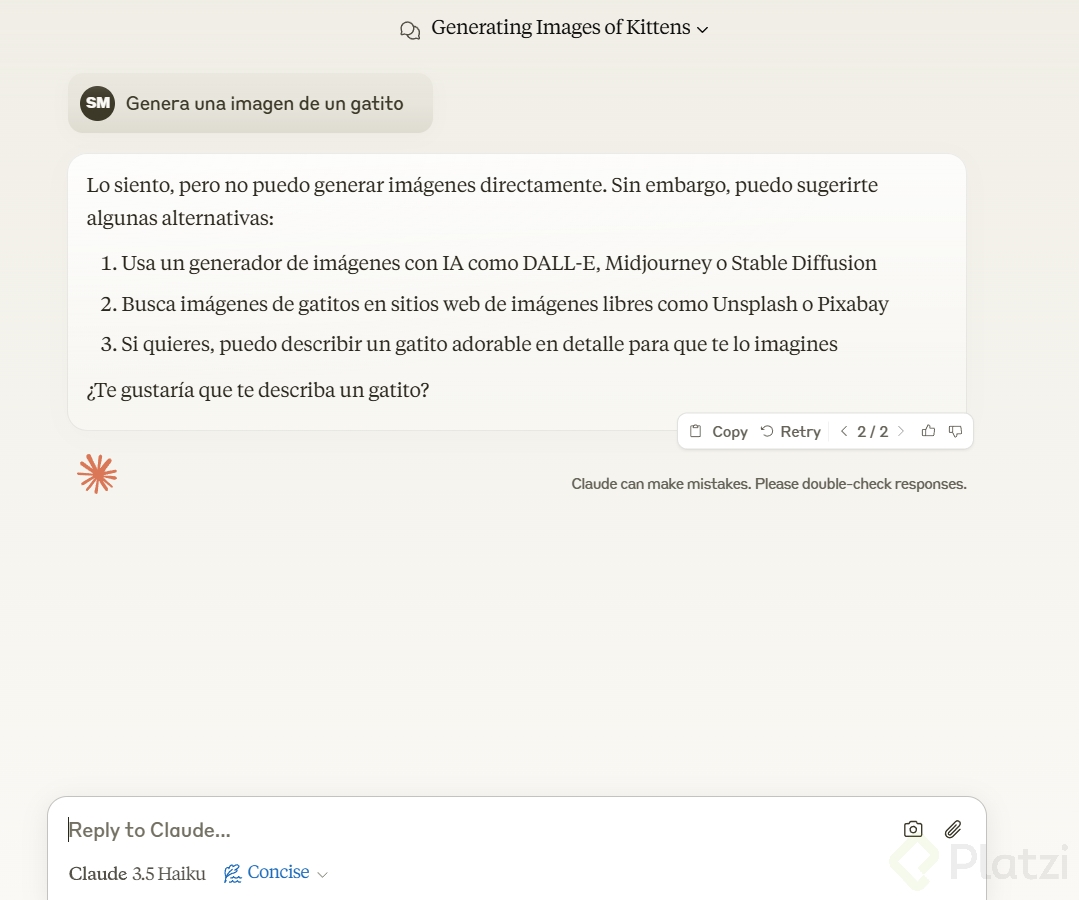Image resolution: width=1079 pixels, height=900 pixels.
Task: Open the Concise response style menu
Action: (277, 873)
